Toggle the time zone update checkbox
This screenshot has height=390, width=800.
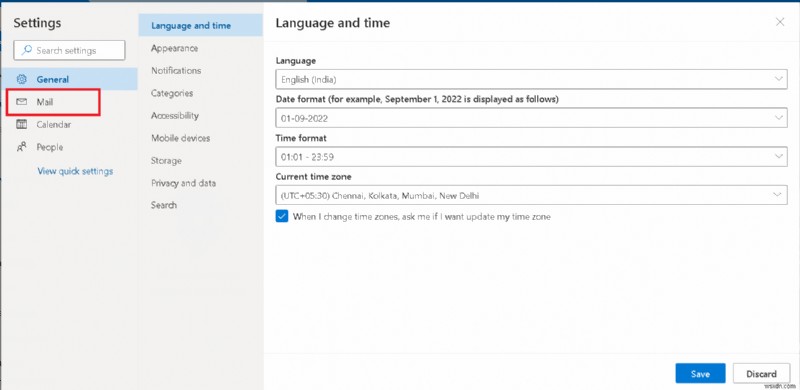282,216
